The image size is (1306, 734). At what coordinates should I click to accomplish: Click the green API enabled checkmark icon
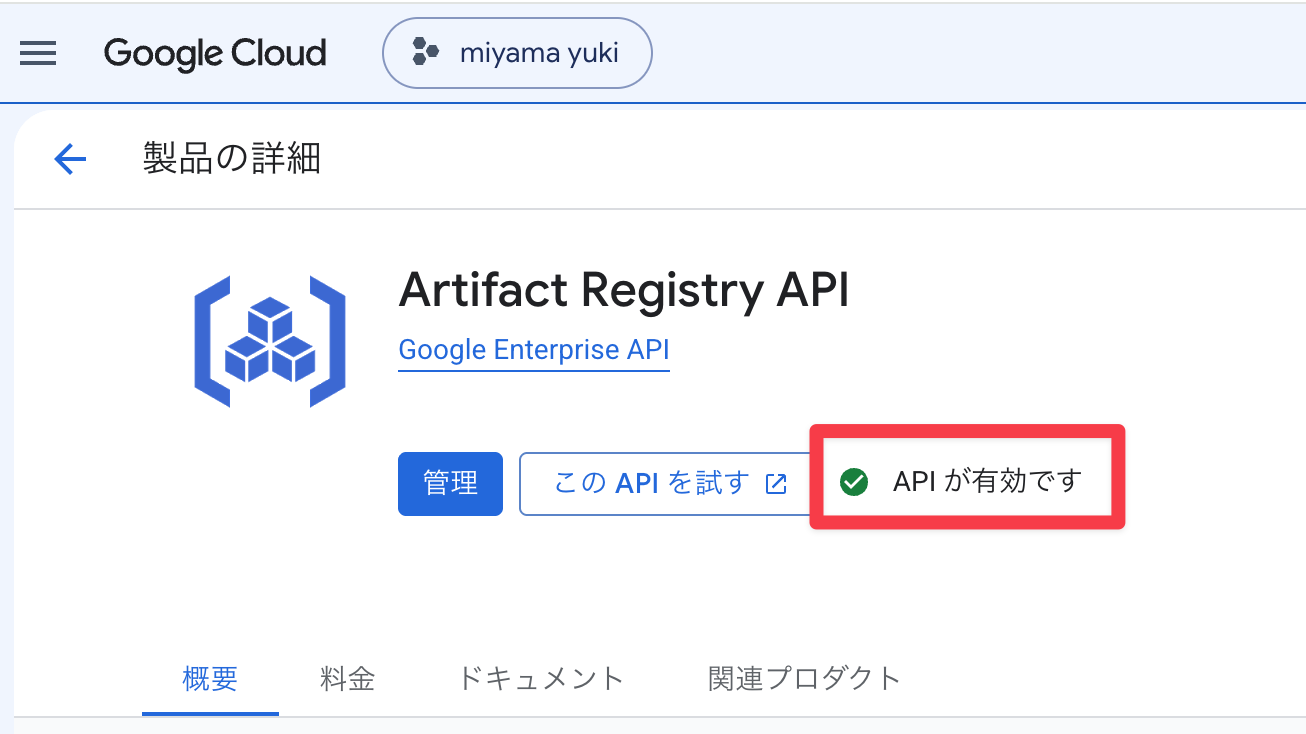[x=853, y=482]
